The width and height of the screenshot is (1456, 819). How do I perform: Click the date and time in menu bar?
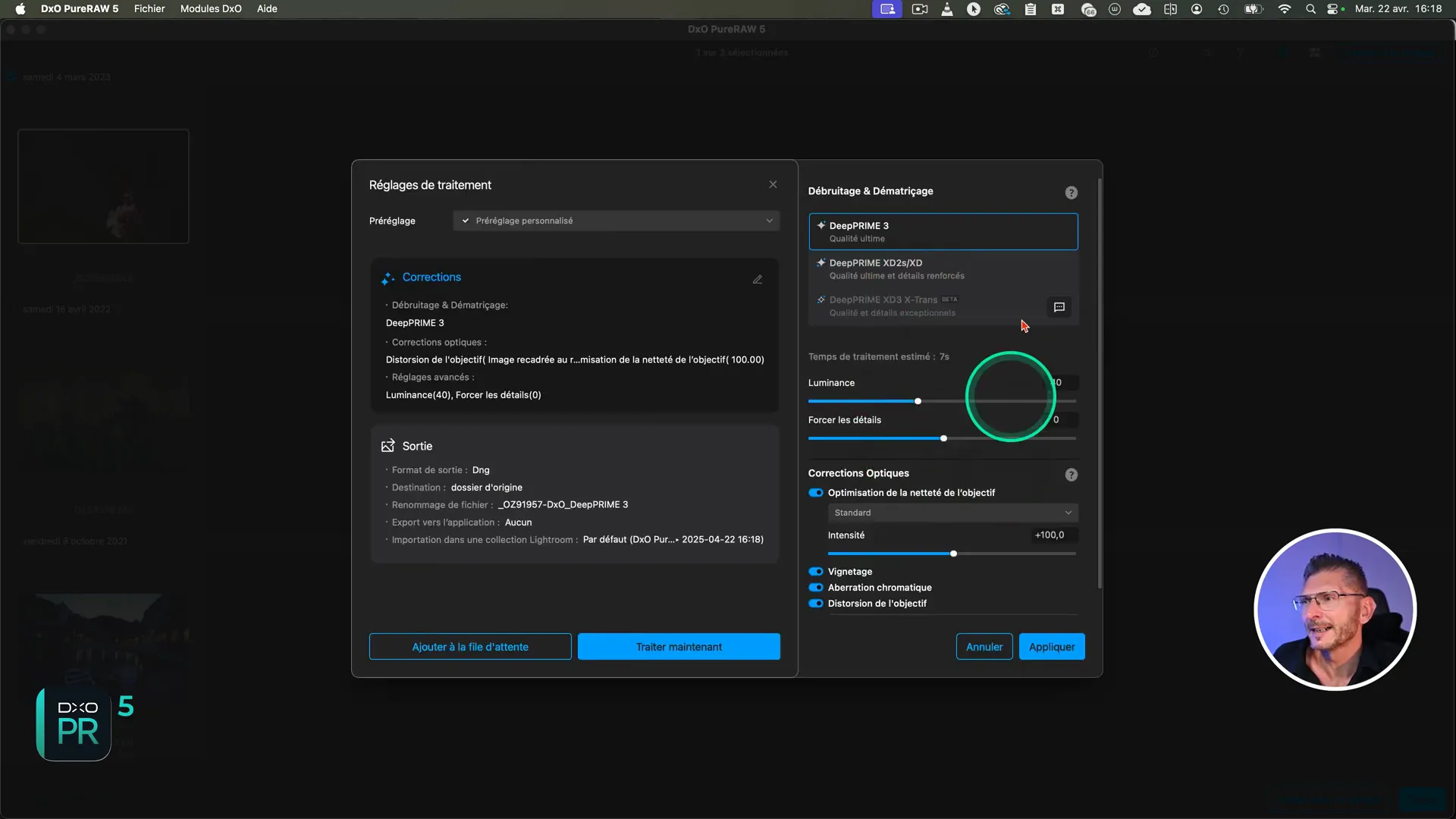1398,9
